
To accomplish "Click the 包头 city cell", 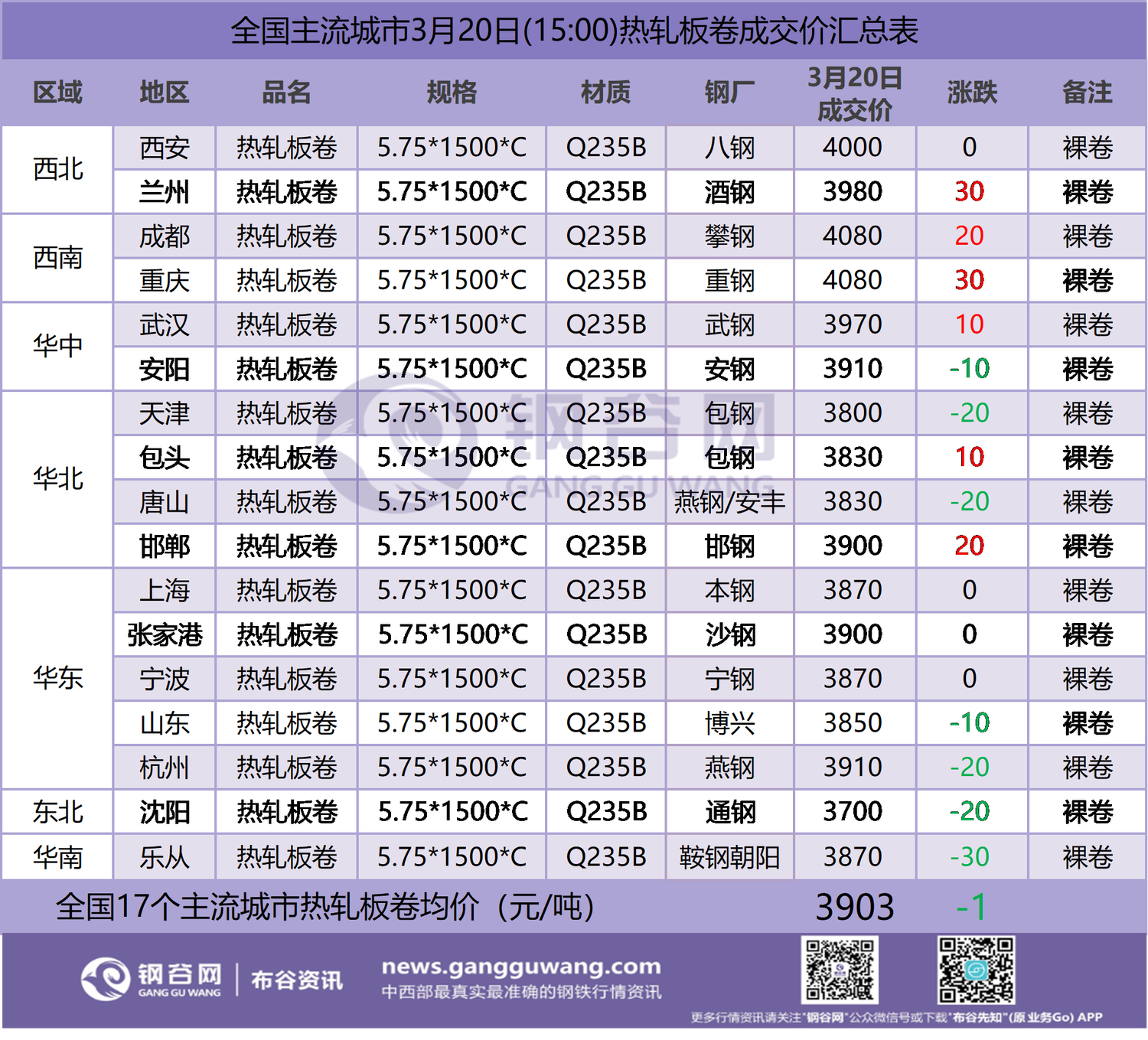I will (x=165, y=458).
